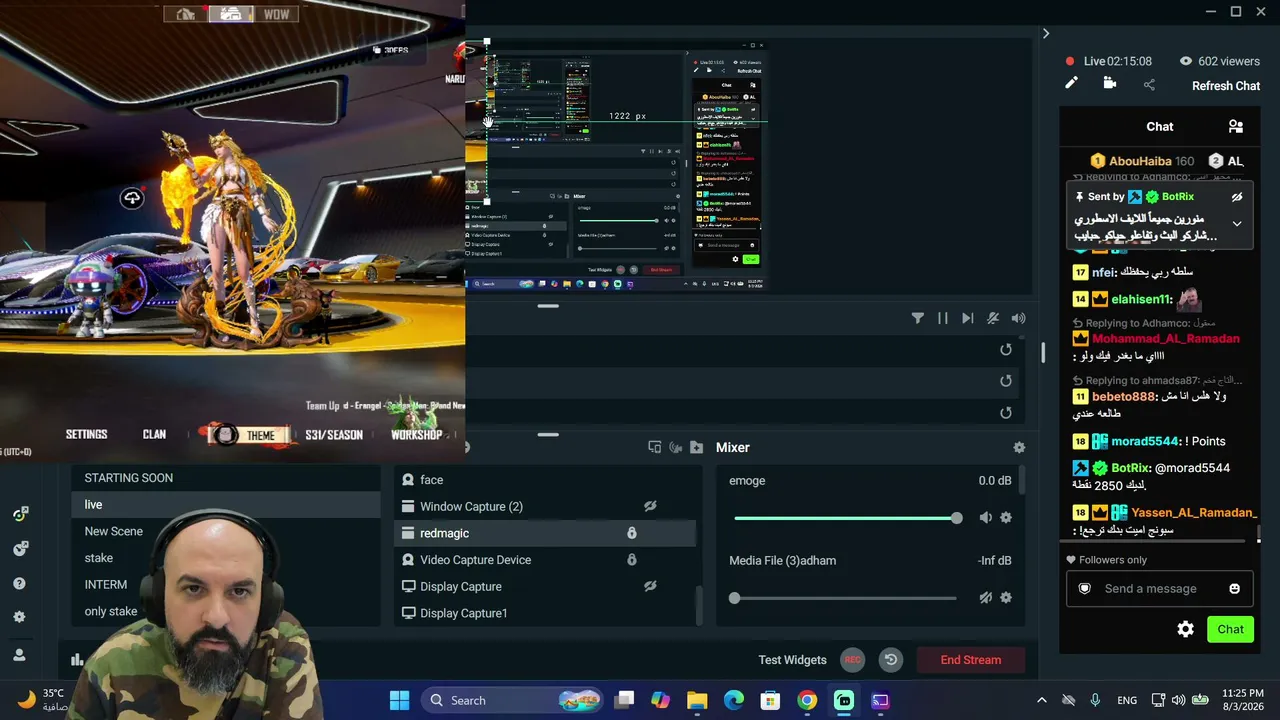The width and height of the screenshot is (1280, 720).
Task: Open Mixer panel settings gear
Action: 1019,448
